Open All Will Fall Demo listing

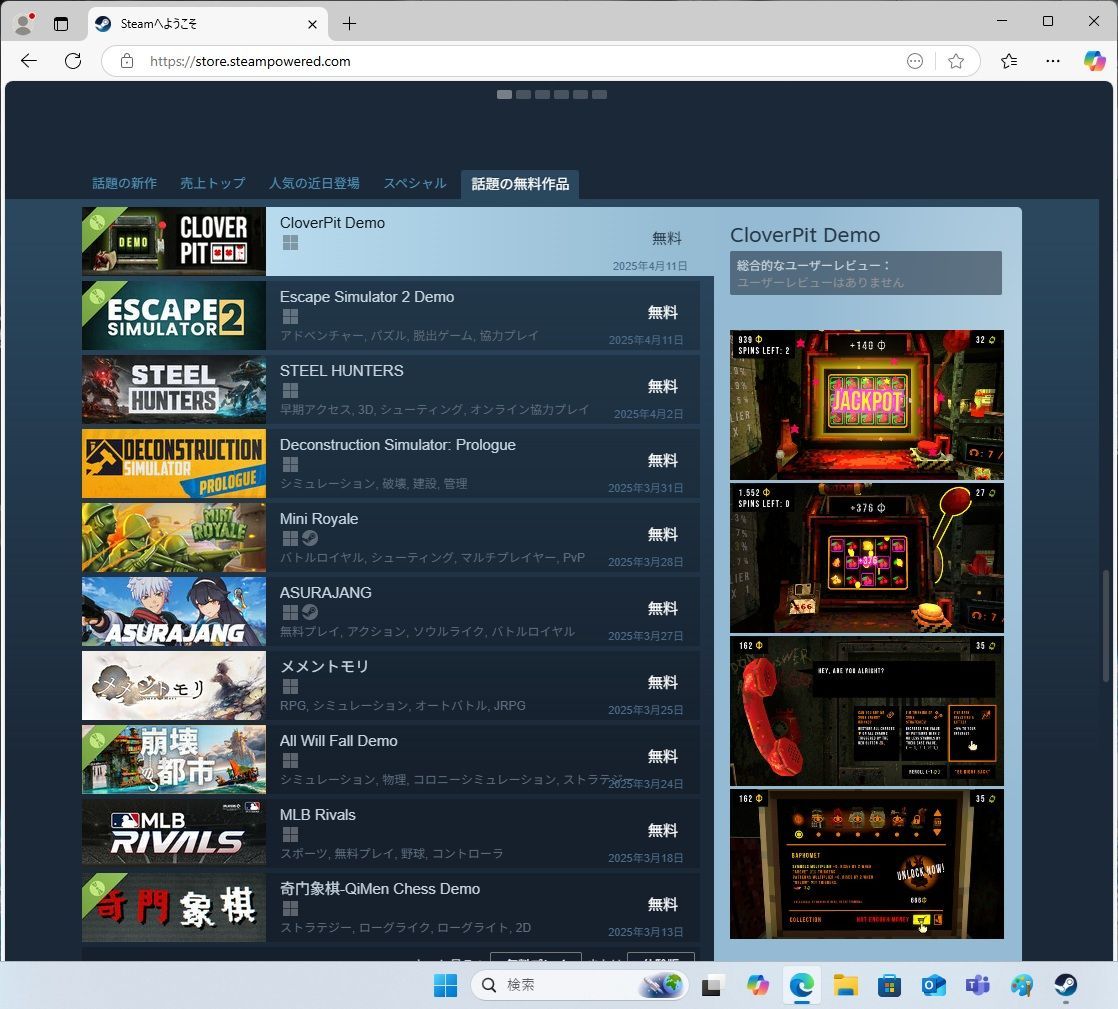(391, 759)
